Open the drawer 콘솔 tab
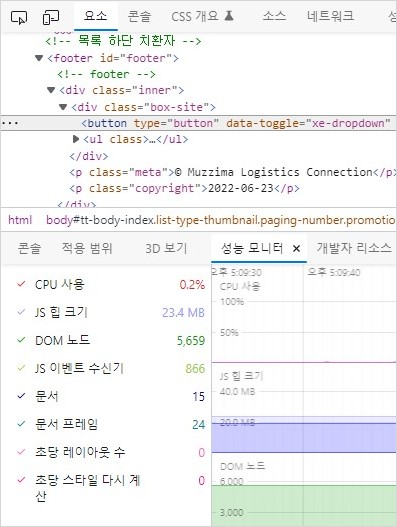 click(x=29, y=248)
